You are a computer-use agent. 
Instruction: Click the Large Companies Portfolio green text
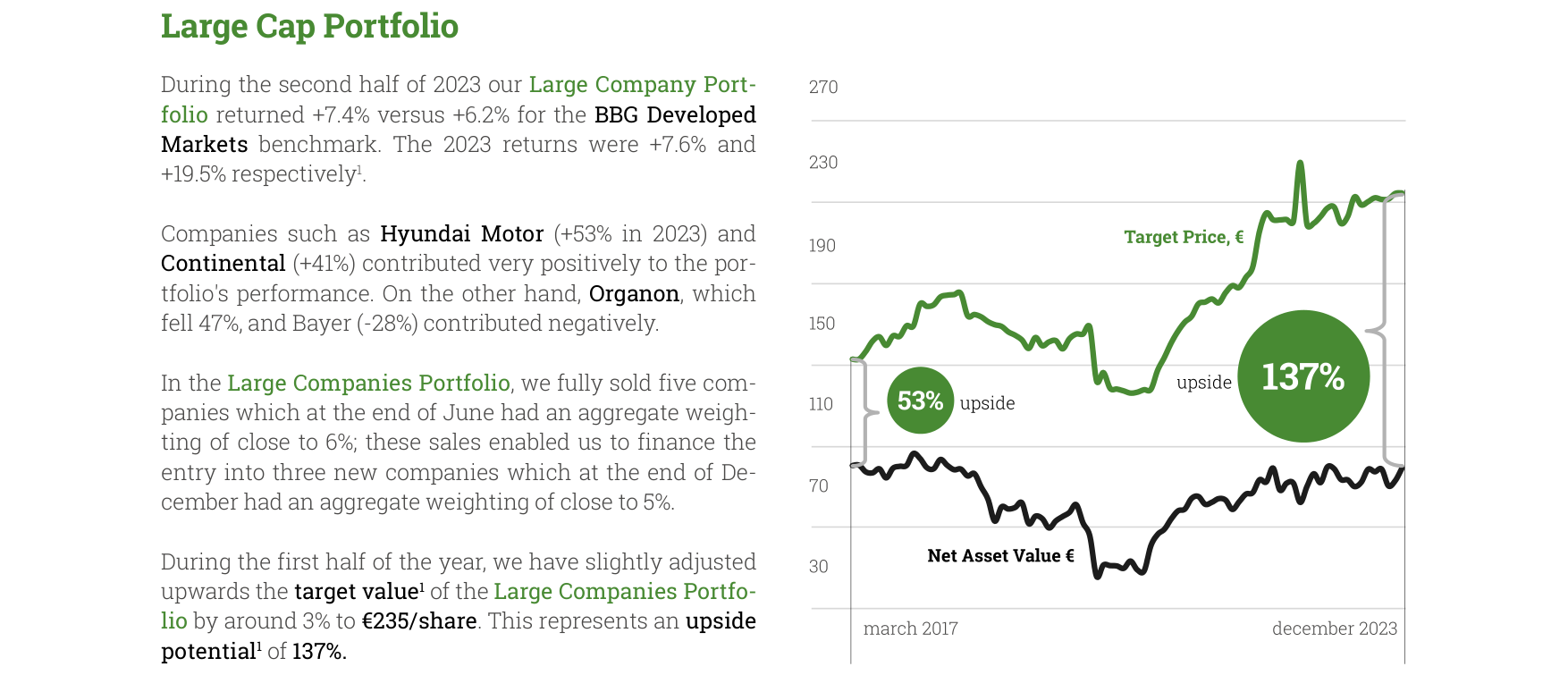pos(368,383)
